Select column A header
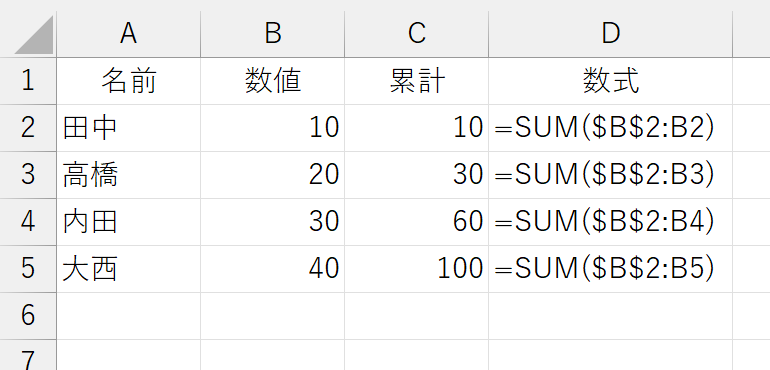The width and height of the screenshot is (770, 370). pos(128,34)
